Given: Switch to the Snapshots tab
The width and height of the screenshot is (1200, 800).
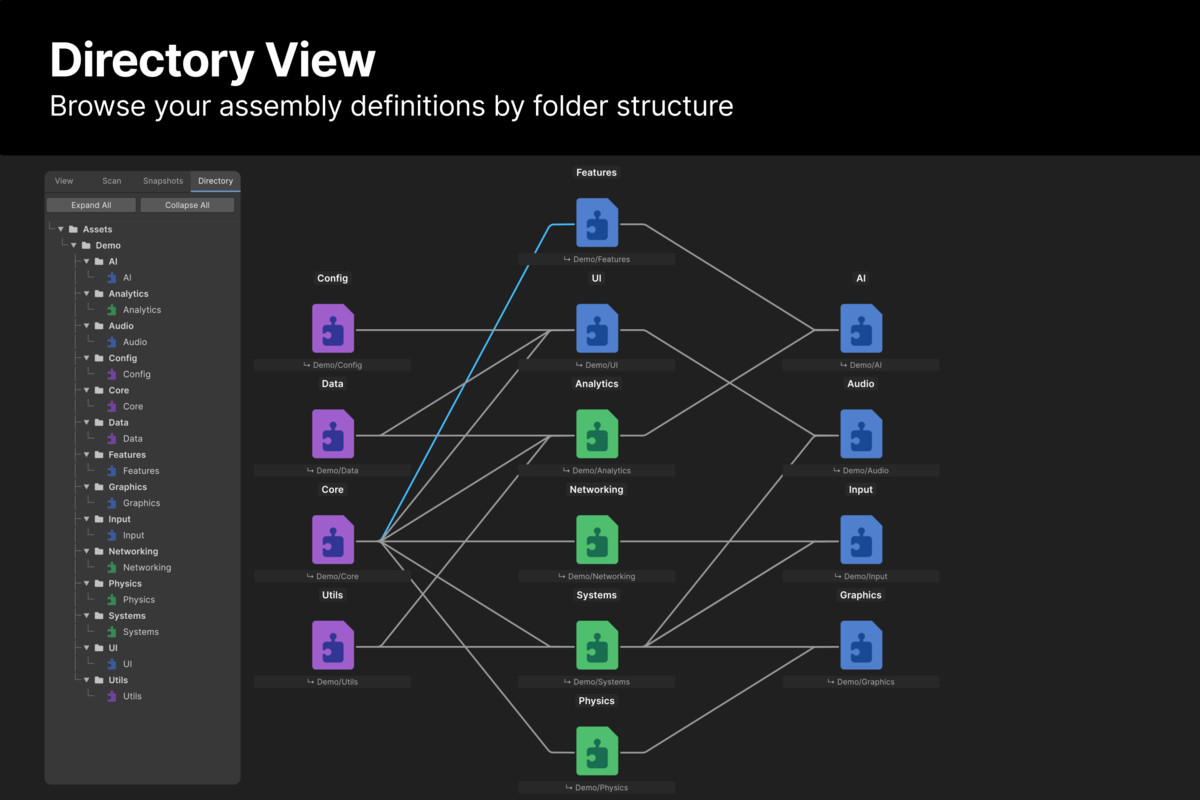Looking at the screenshot, I should tap(162, 181).
